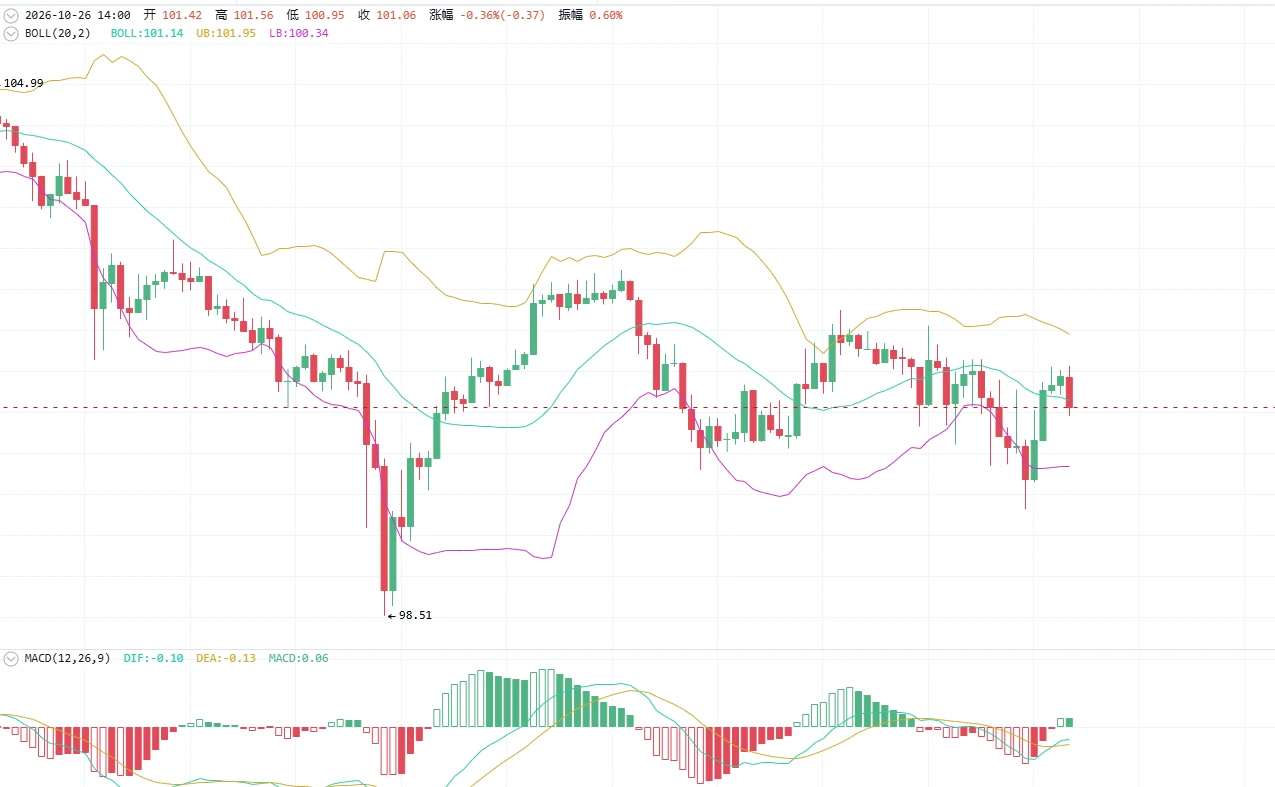Select the DIF:-0.10 reading
Image resolution: width=1275 pixels, height=787 pixels.
tap(153, 658)
